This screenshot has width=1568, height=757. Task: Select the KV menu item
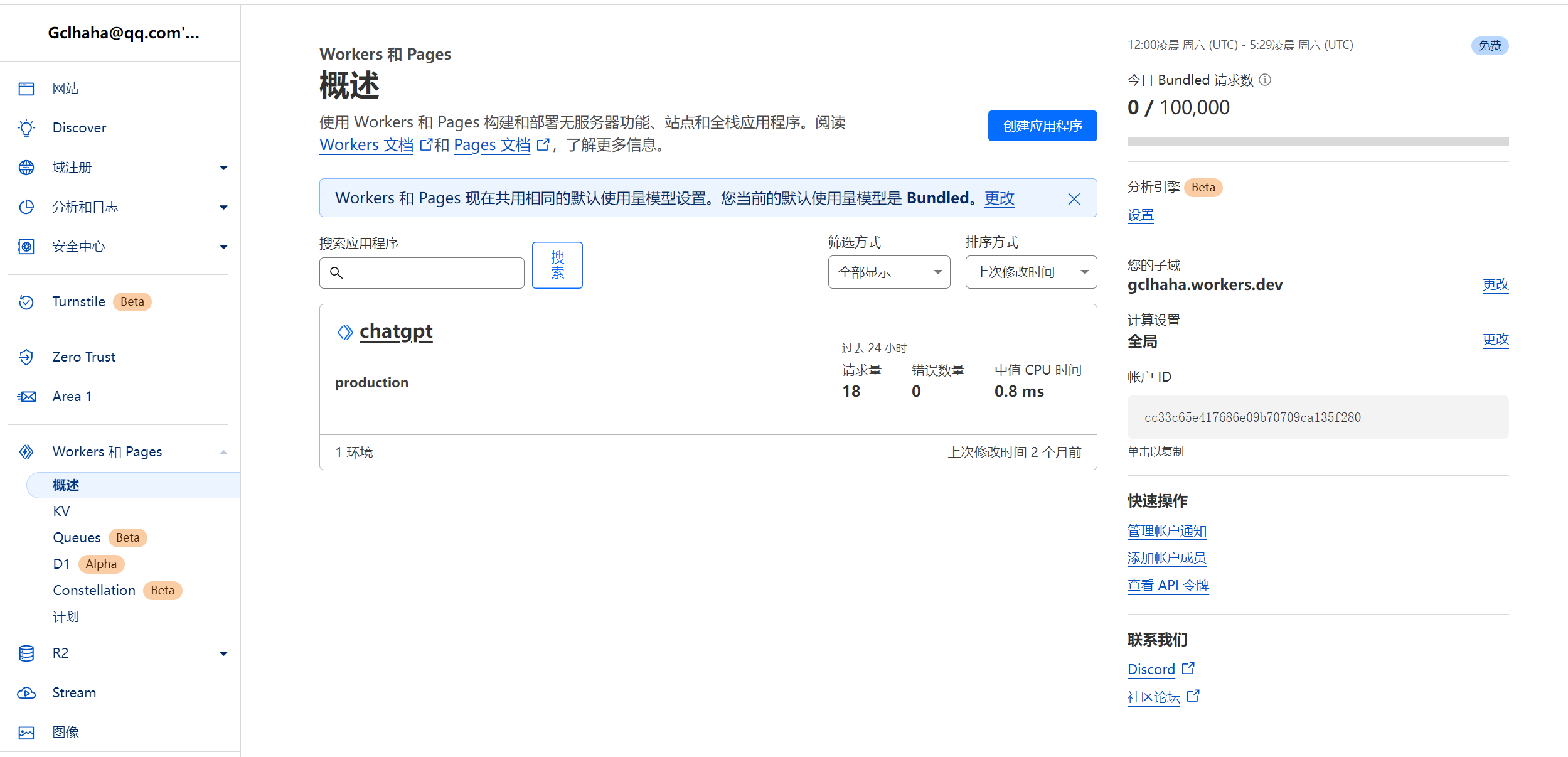tap(62, 510)
